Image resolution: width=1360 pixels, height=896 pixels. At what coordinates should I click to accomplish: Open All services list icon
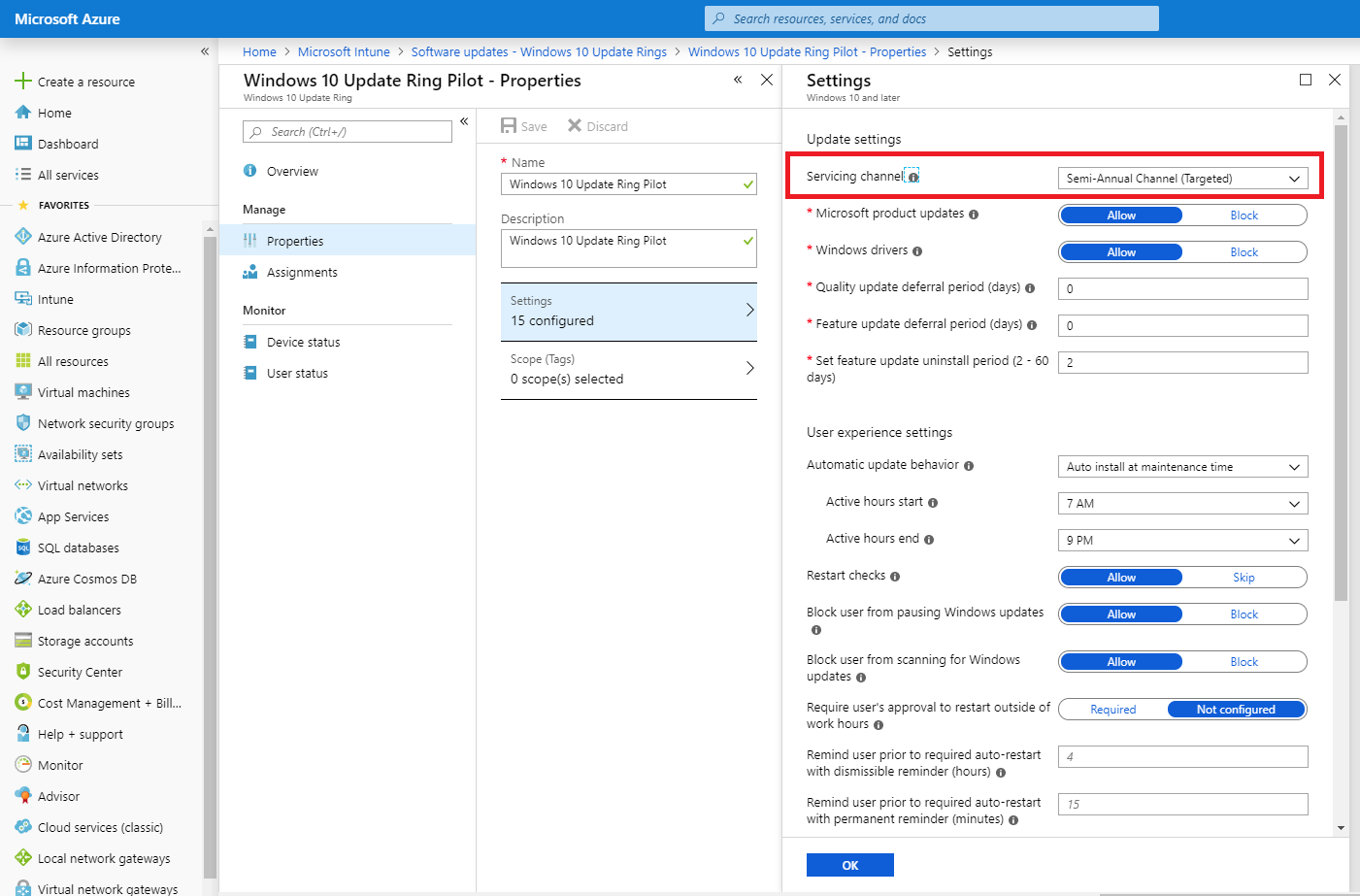tap(23, 175)
